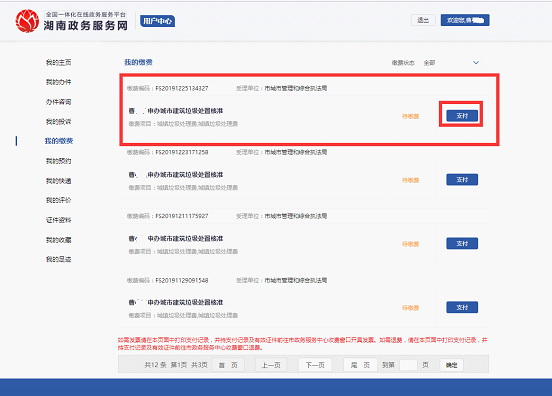
Task: Open the item title under order FS20191211175927
Action: (176, 239)
